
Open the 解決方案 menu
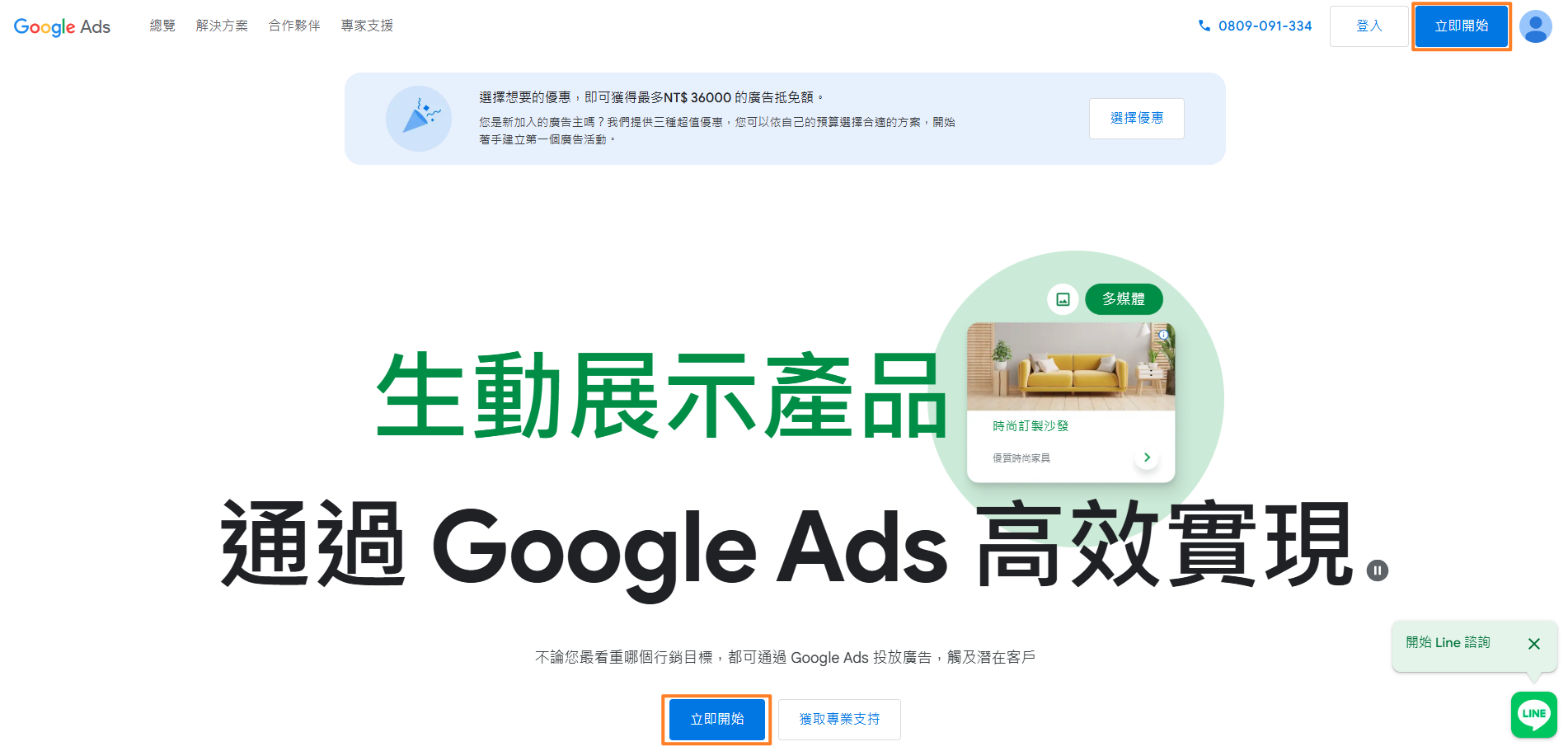222,26
